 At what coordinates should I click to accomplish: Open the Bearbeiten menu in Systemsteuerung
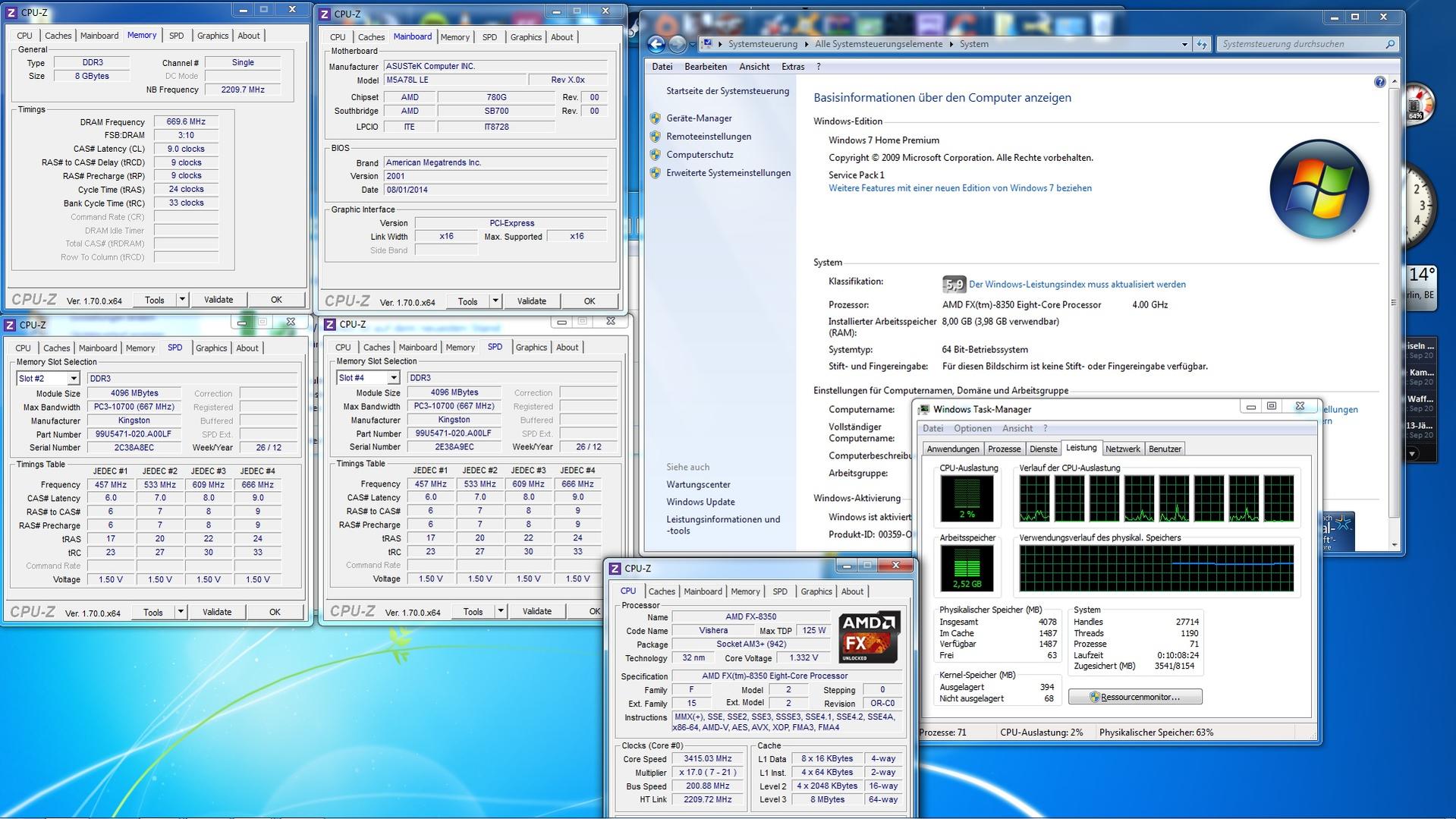(706, 67)
